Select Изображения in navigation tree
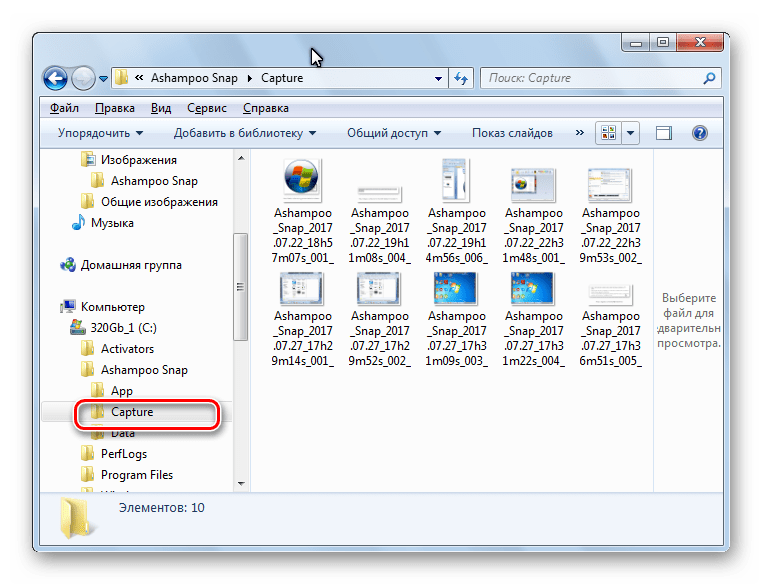The image size is (763, 585). 139,160
